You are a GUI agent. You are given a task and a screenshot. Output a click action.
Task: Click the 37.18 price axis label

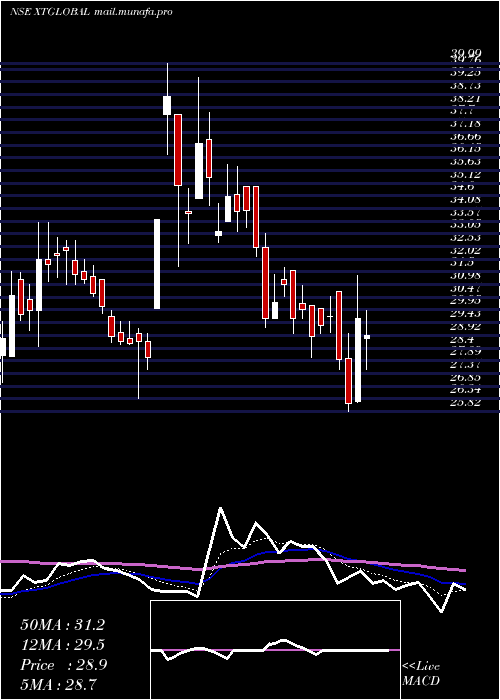465,123
